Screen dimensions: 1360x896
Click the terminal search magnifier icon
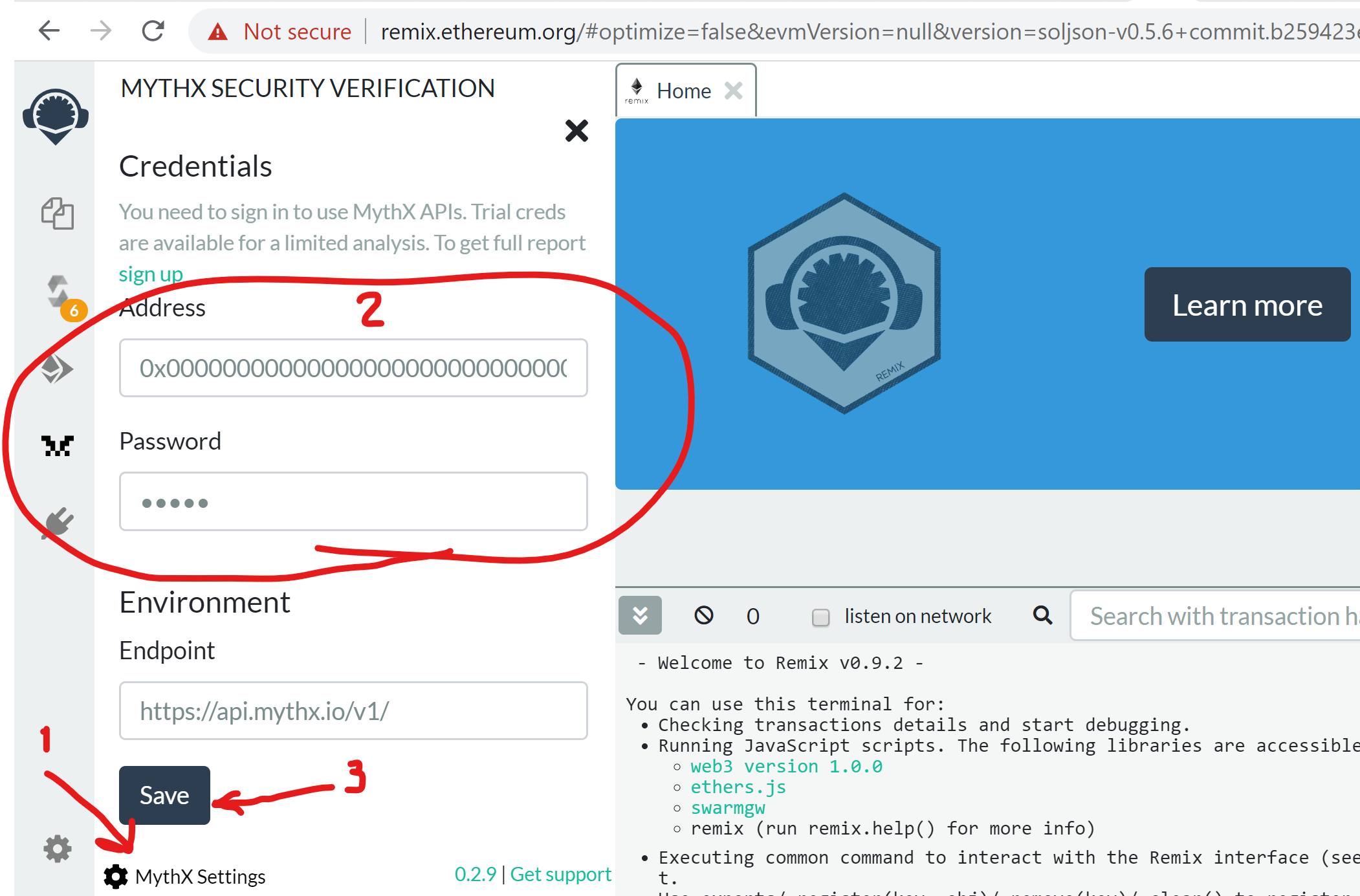click(1042, 615)
